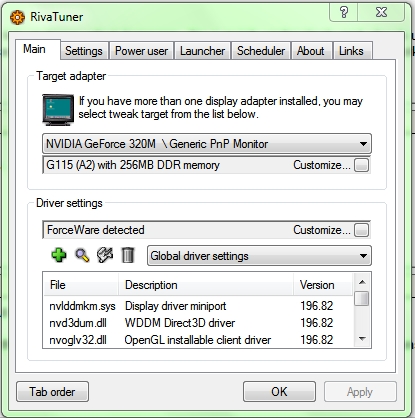Confirm with the OK button
Viewport: 415px width, 418px height.
pos(279,392)
